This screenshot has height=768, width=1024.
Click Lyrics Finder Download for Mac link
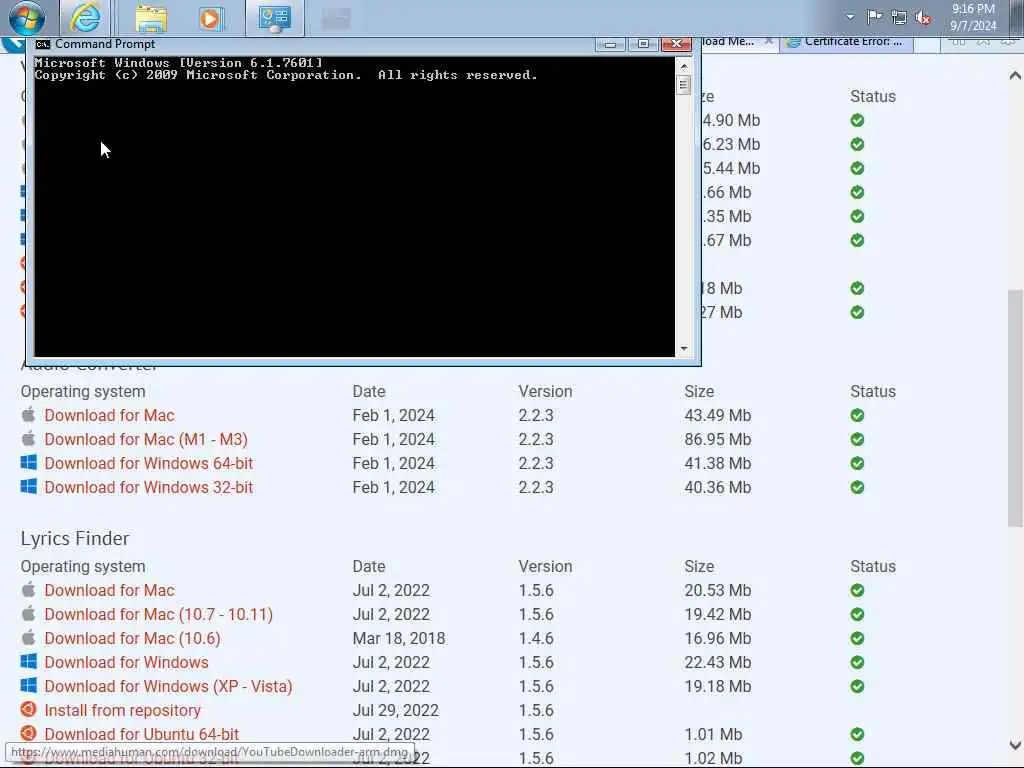[109, 590]
